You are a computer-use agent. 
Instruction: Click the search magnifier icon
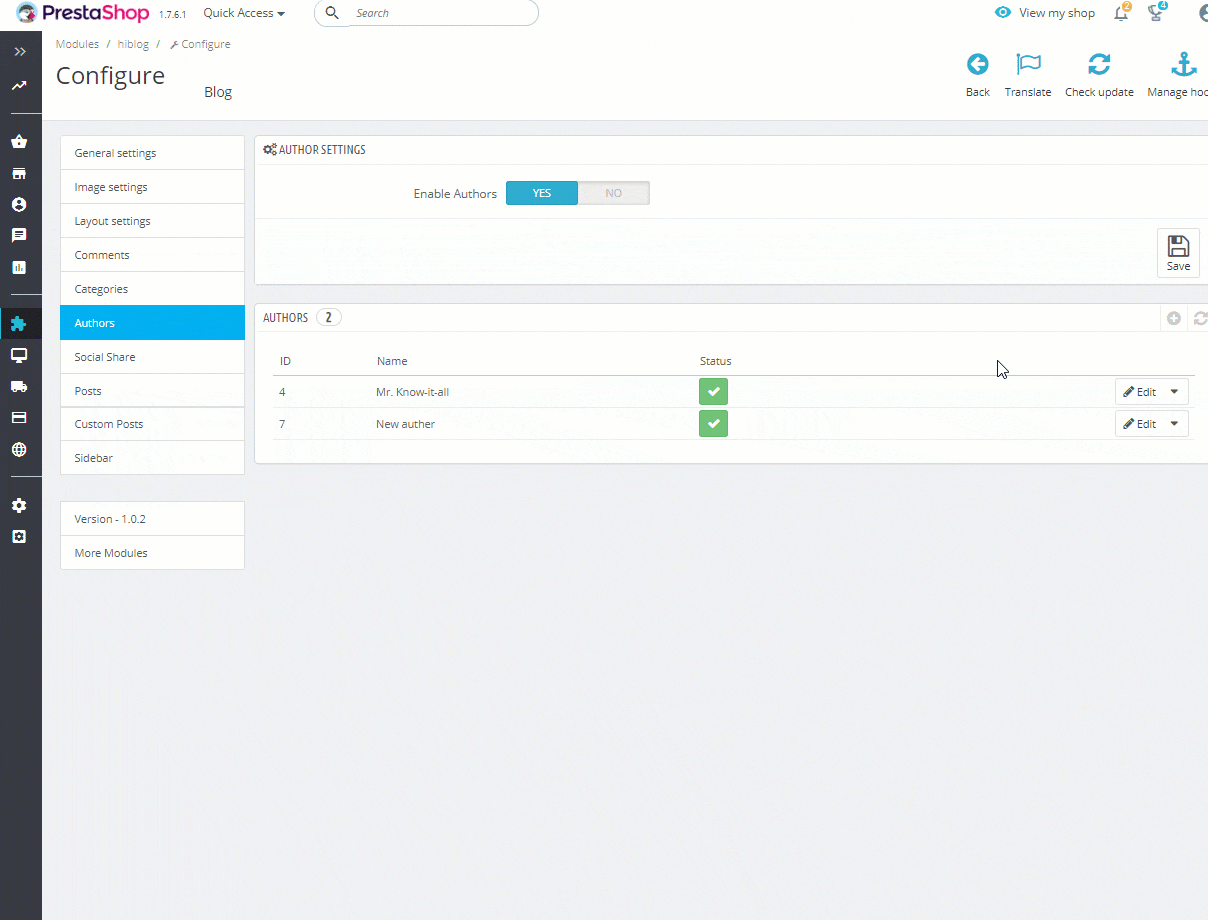333,13
